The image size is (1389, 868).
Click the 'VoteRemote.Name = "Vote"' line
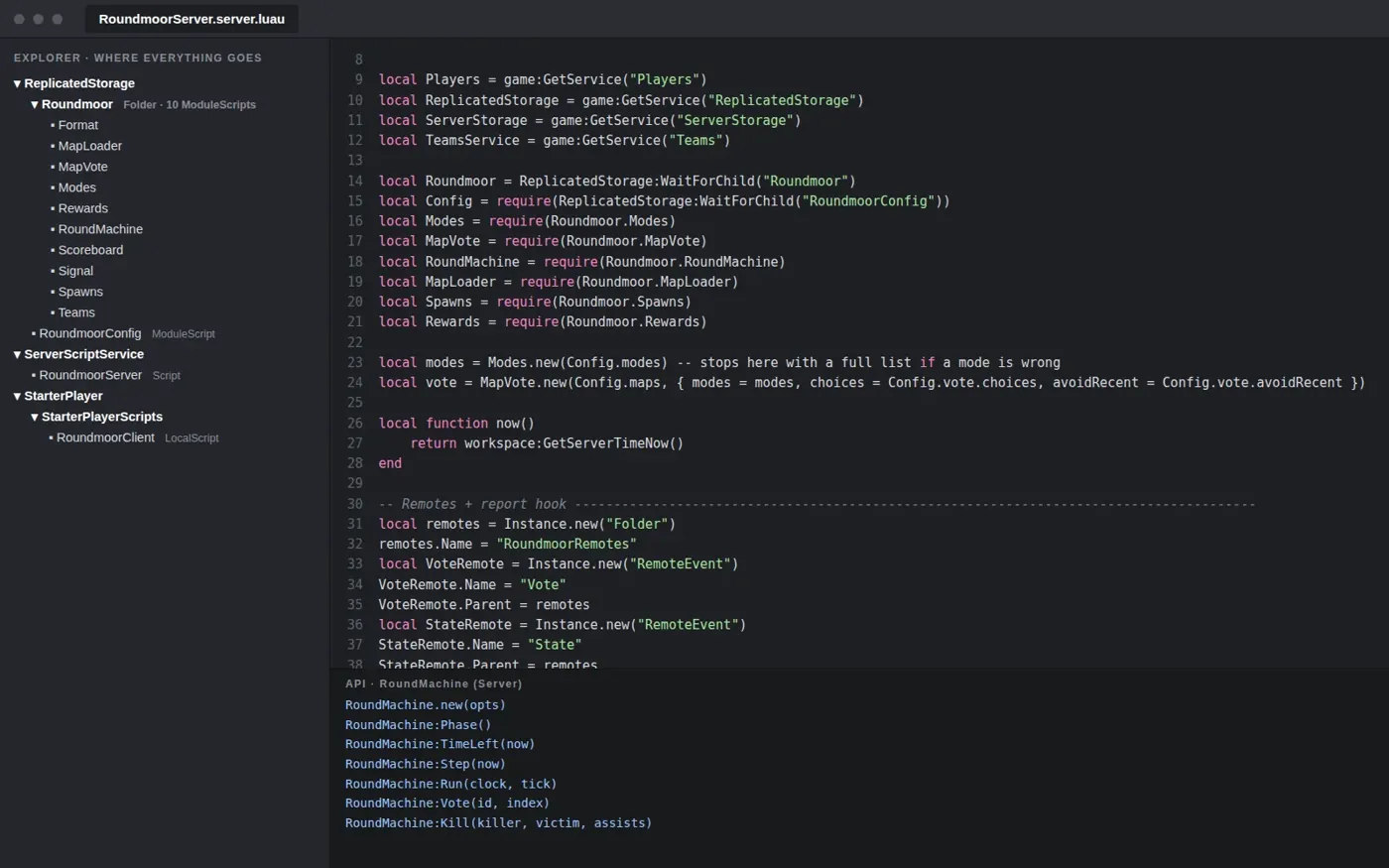[x=471, y=585]
